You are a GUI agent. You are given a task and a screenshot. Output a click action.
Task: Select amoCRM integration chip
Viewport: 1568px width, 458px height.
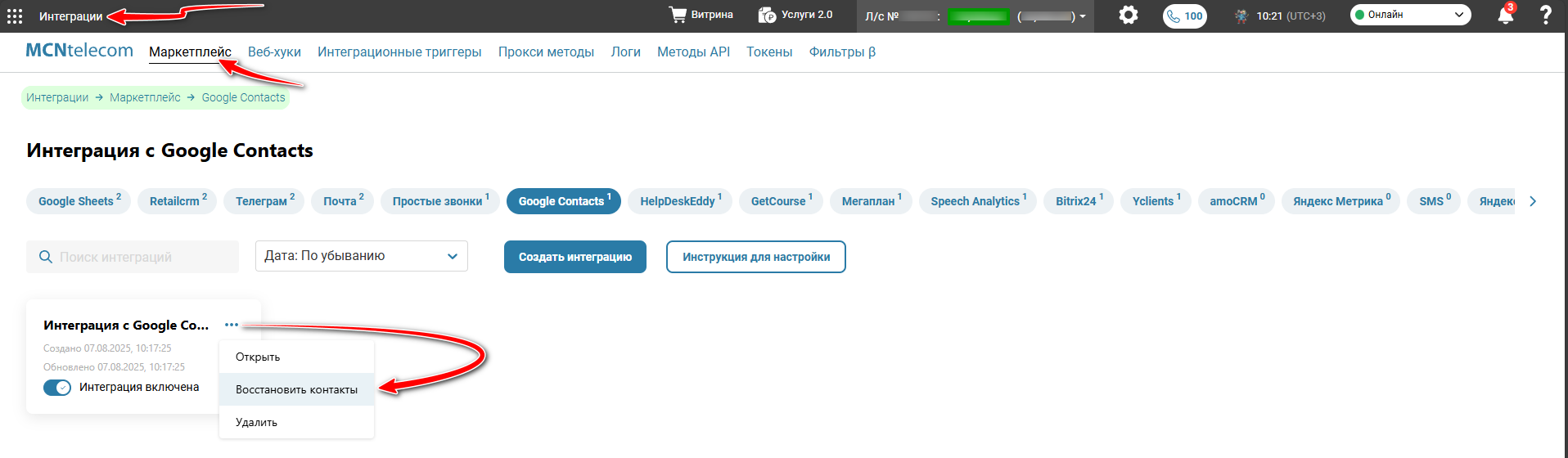pyautogui.click(x=1237, y=201)
